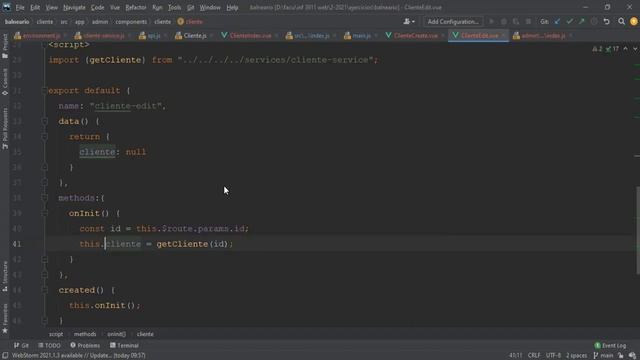This screenshot has width=640, height=360.
Task: Show Git history clock icon
Action: click(594, 22)
